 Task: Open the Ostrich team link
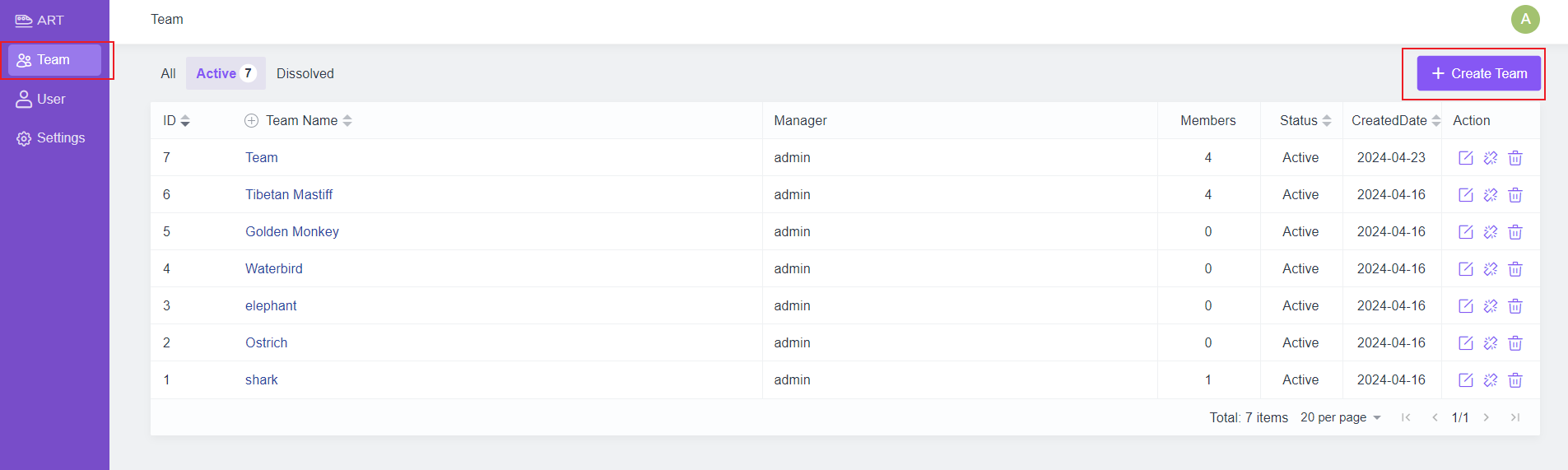267,343
